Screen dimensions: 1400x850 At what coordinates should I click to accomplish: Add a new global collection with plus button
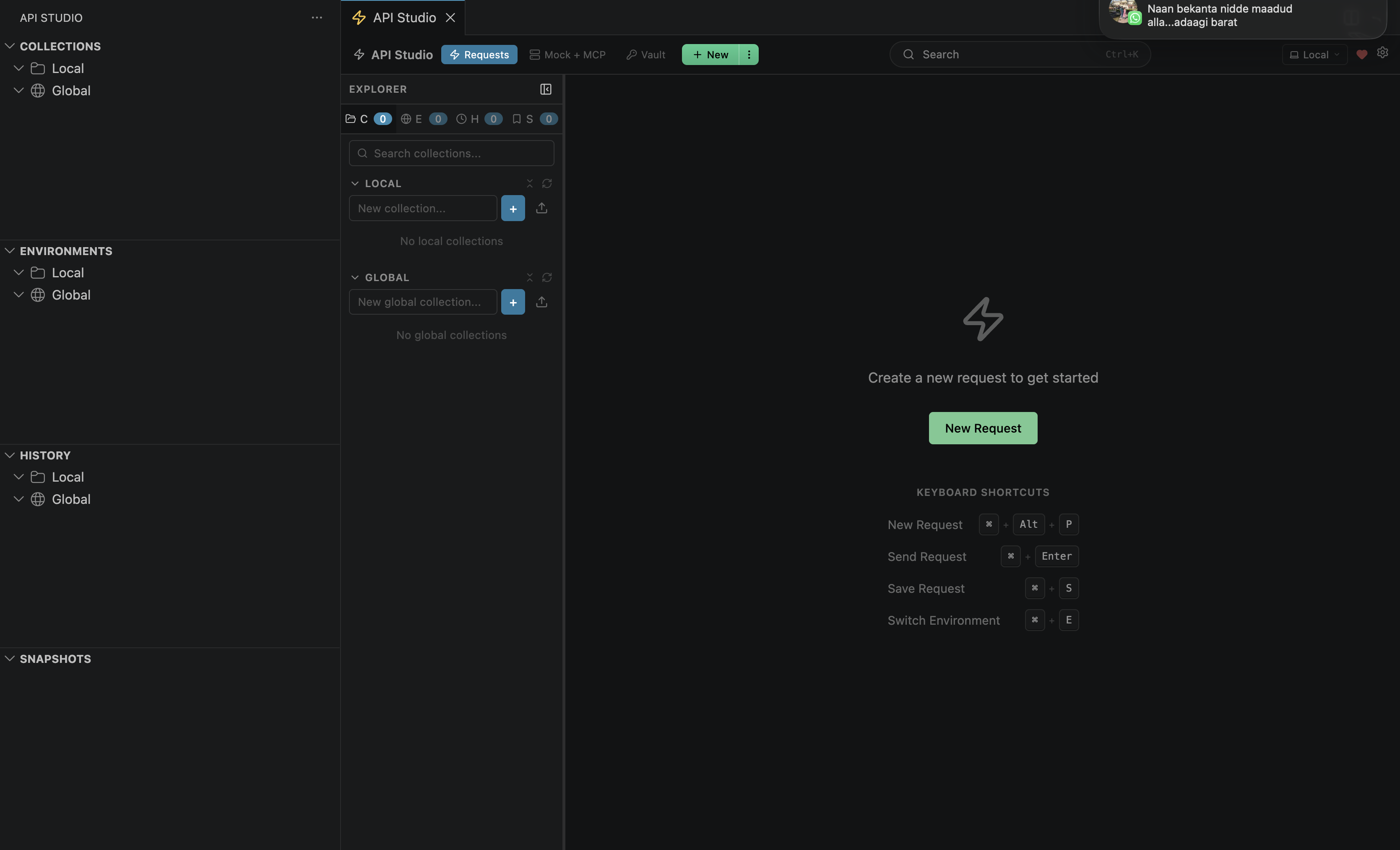(x=513, y=302)
